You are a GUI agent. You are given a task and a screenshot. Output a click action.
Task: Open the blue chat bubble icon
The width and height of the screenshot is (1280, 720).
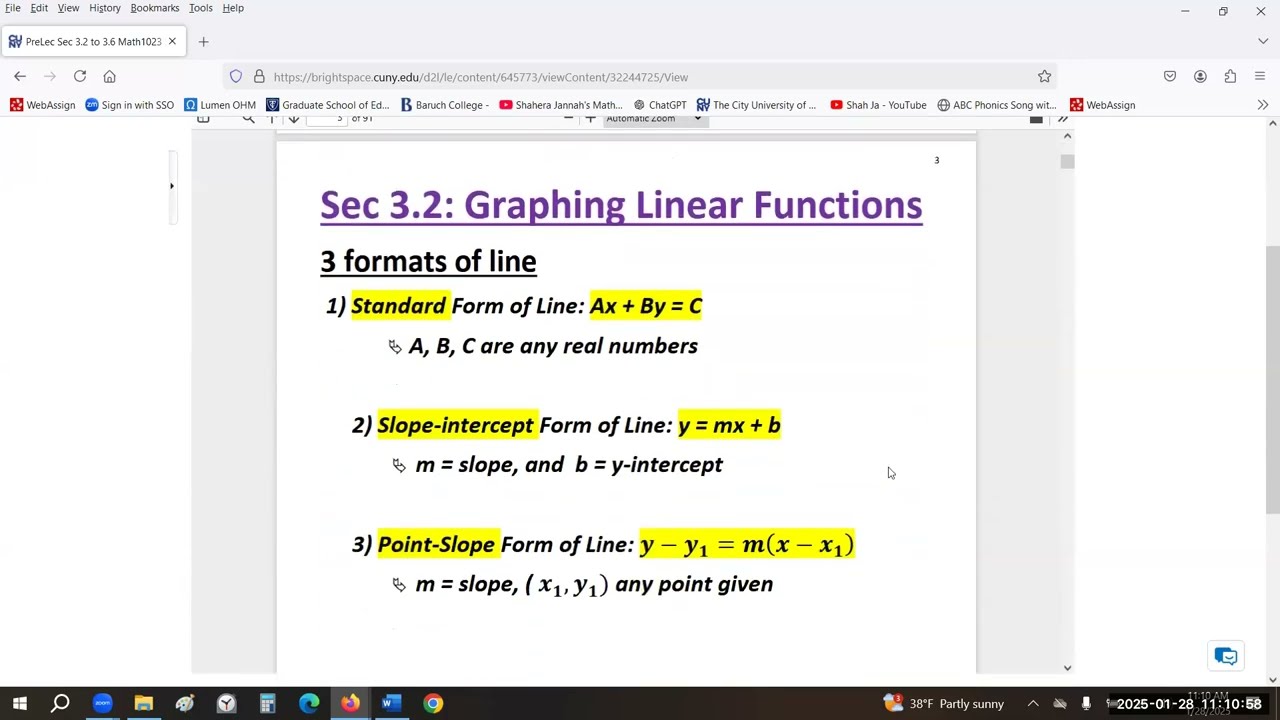1226,656
